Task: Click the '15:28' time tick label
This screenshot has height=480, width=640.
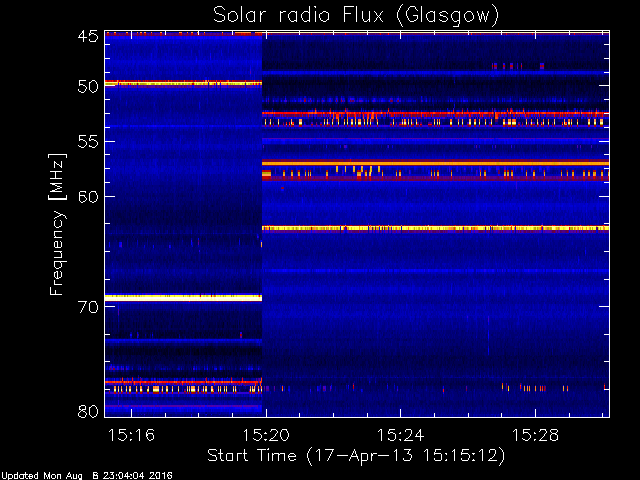Action: click(535, 435)
